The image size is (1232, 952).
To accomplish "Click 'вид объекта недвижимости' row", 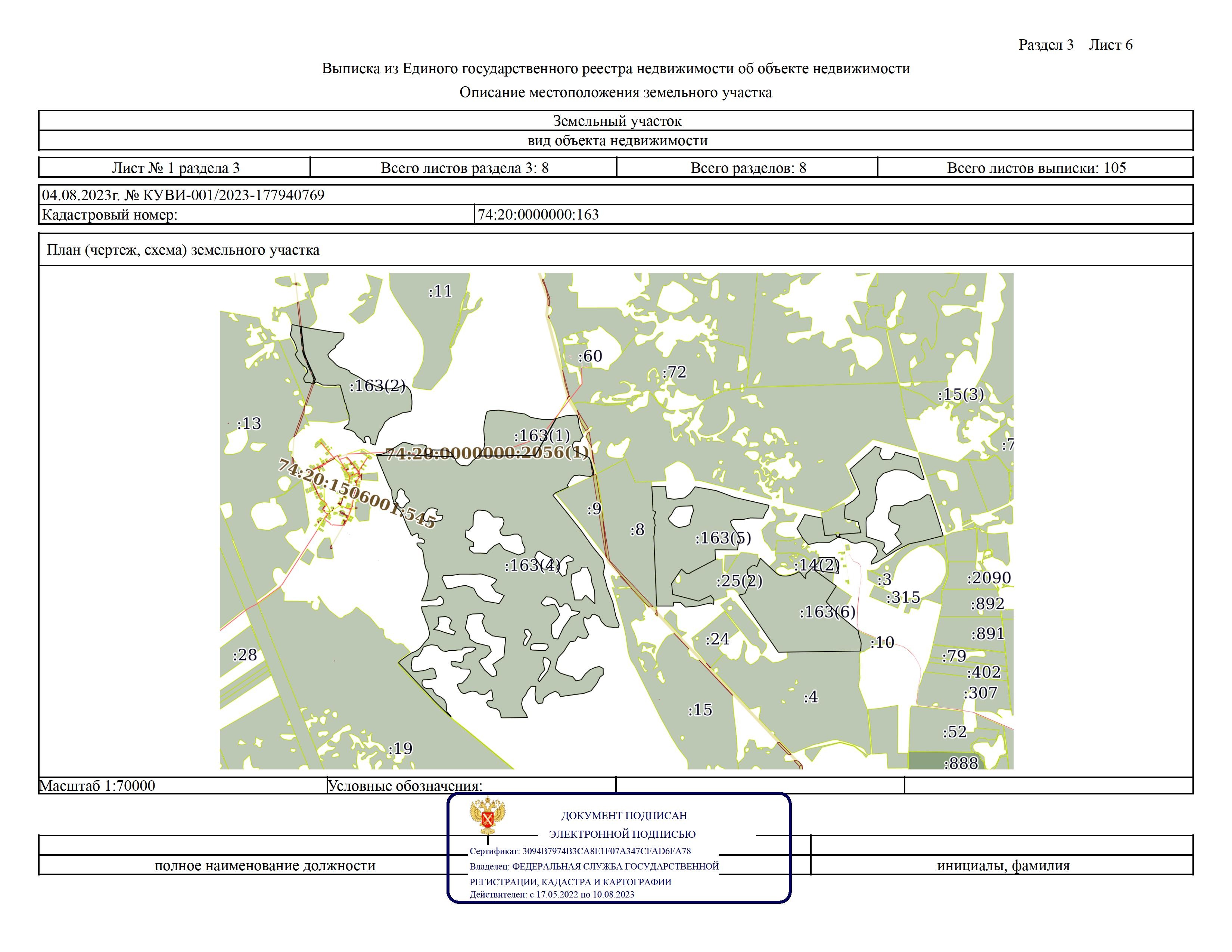I will tap(616, 140).
